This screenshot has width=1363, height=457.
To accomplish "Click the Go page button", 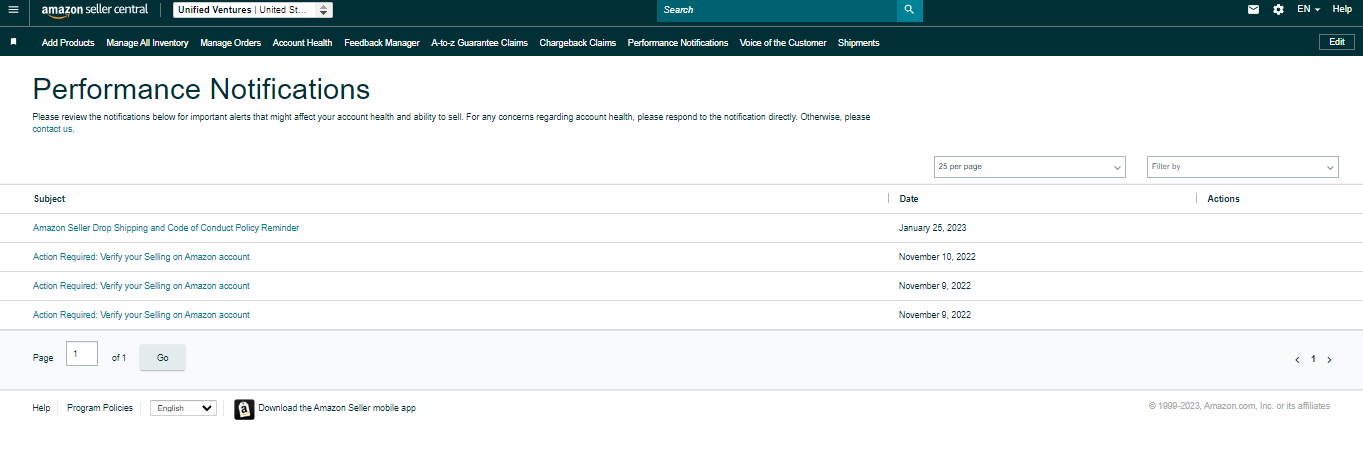I will click(x=162, y=358).
